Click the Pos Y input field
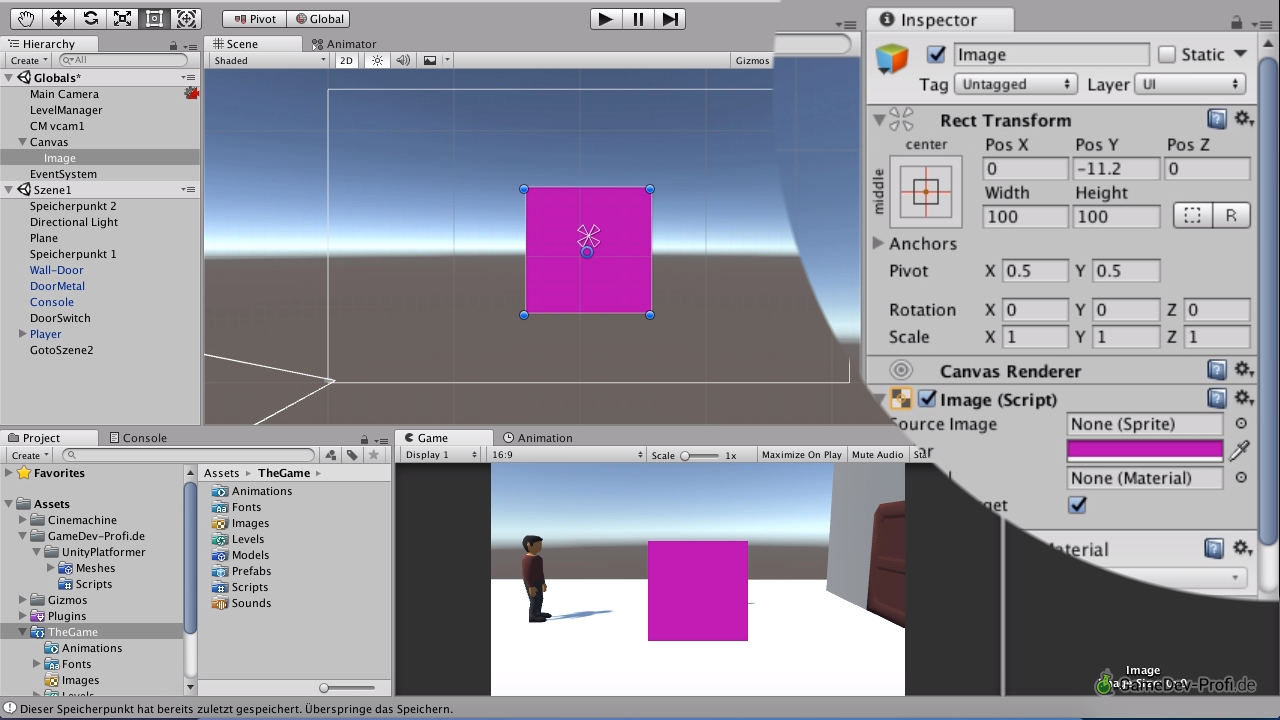 [x=1116, y=169]
